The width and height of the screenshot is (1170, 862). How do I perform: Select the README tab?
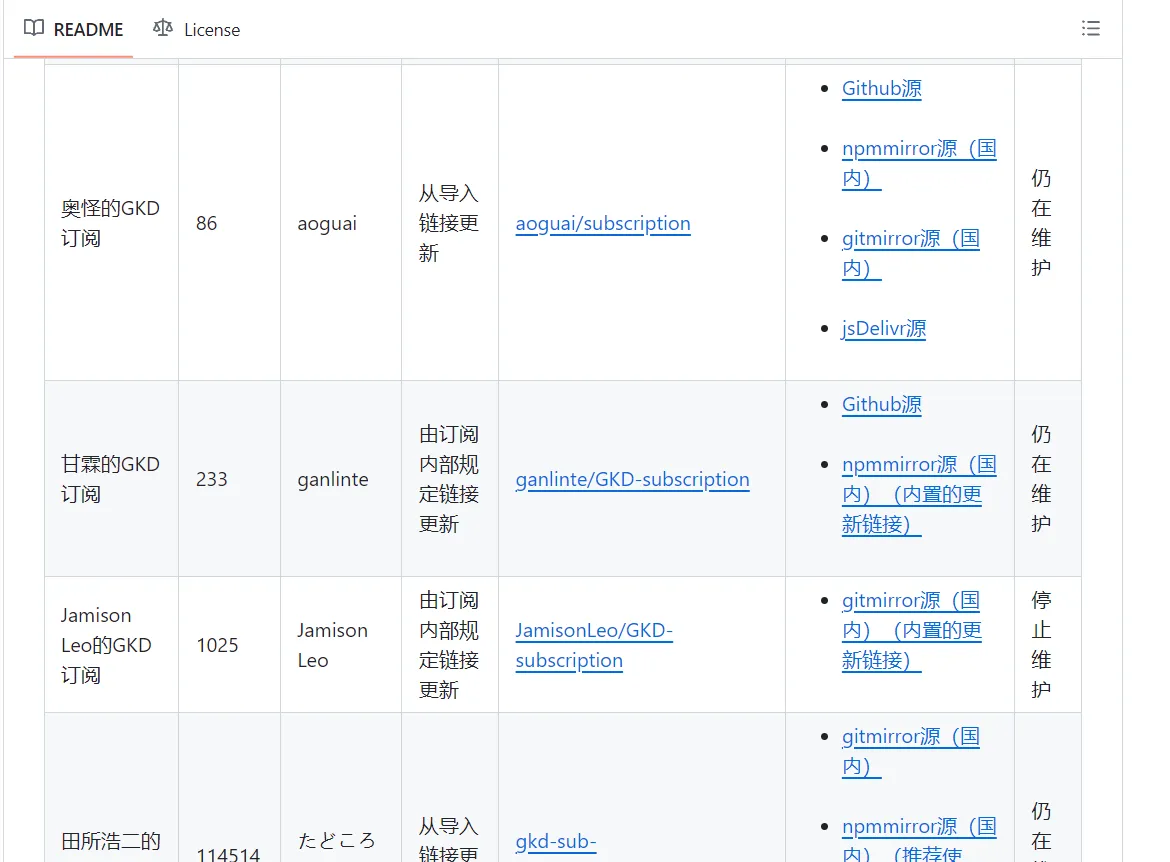tap(74, 29)
